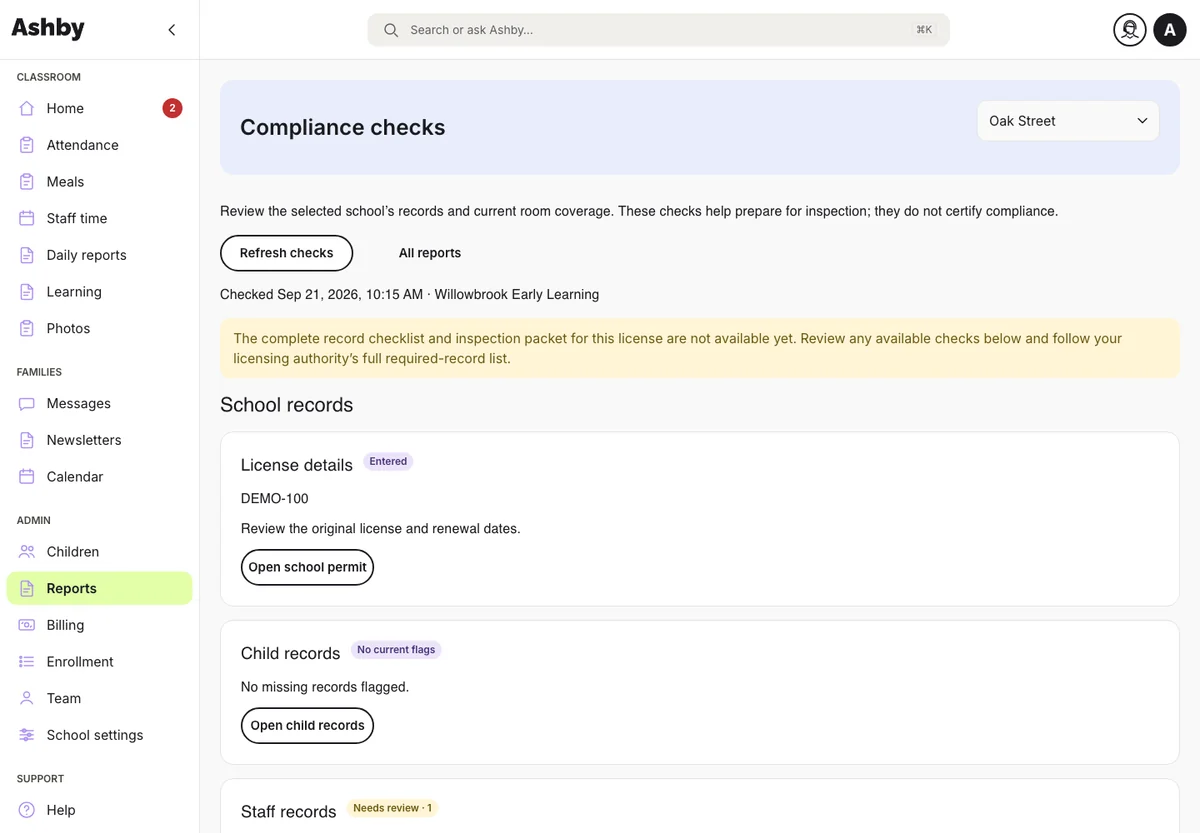
Task: Click the chevron of the school selector
Action: click(1142, 121)
